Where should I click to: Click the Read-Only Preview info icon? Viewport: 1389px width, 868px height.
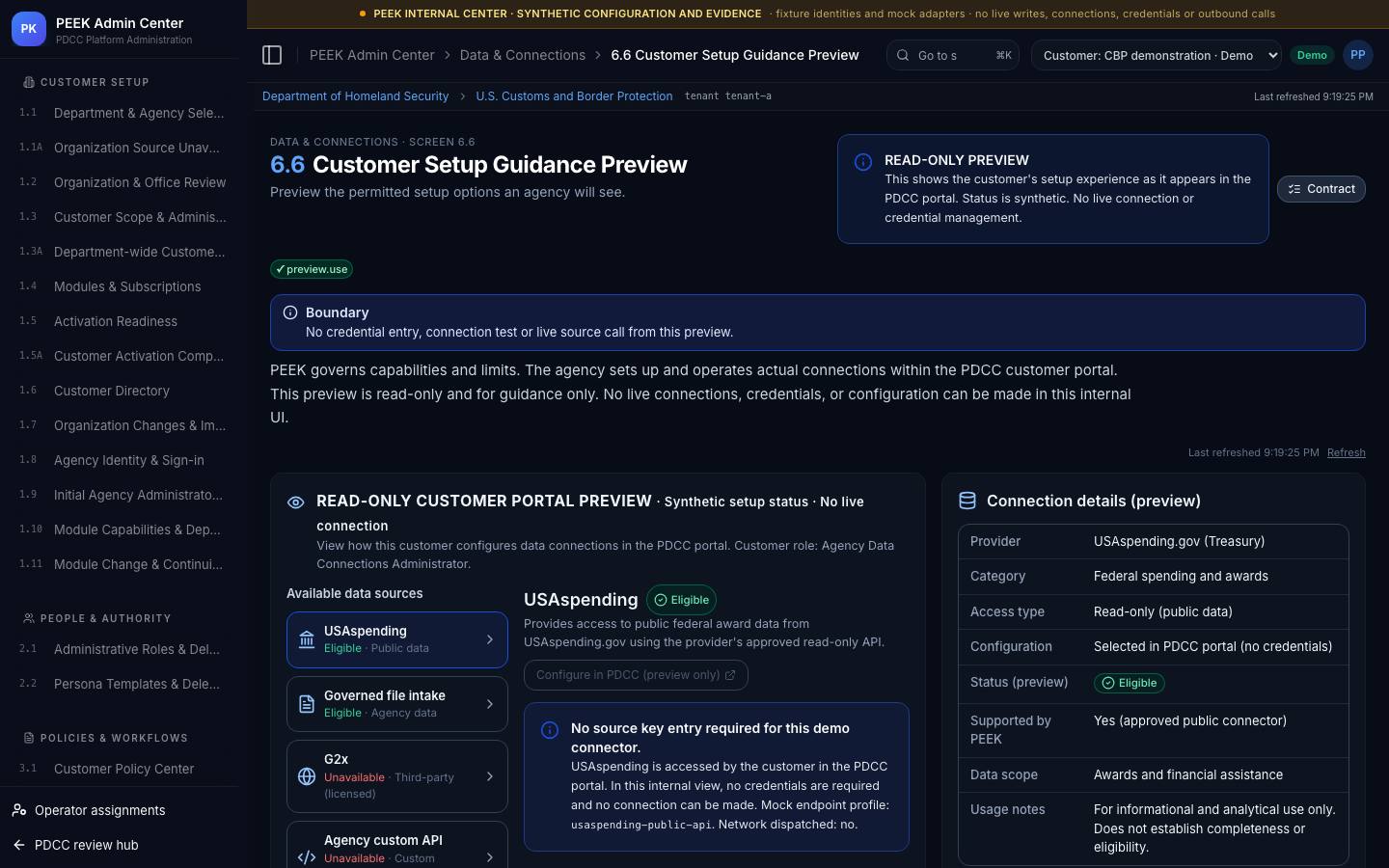pos(863,162)
